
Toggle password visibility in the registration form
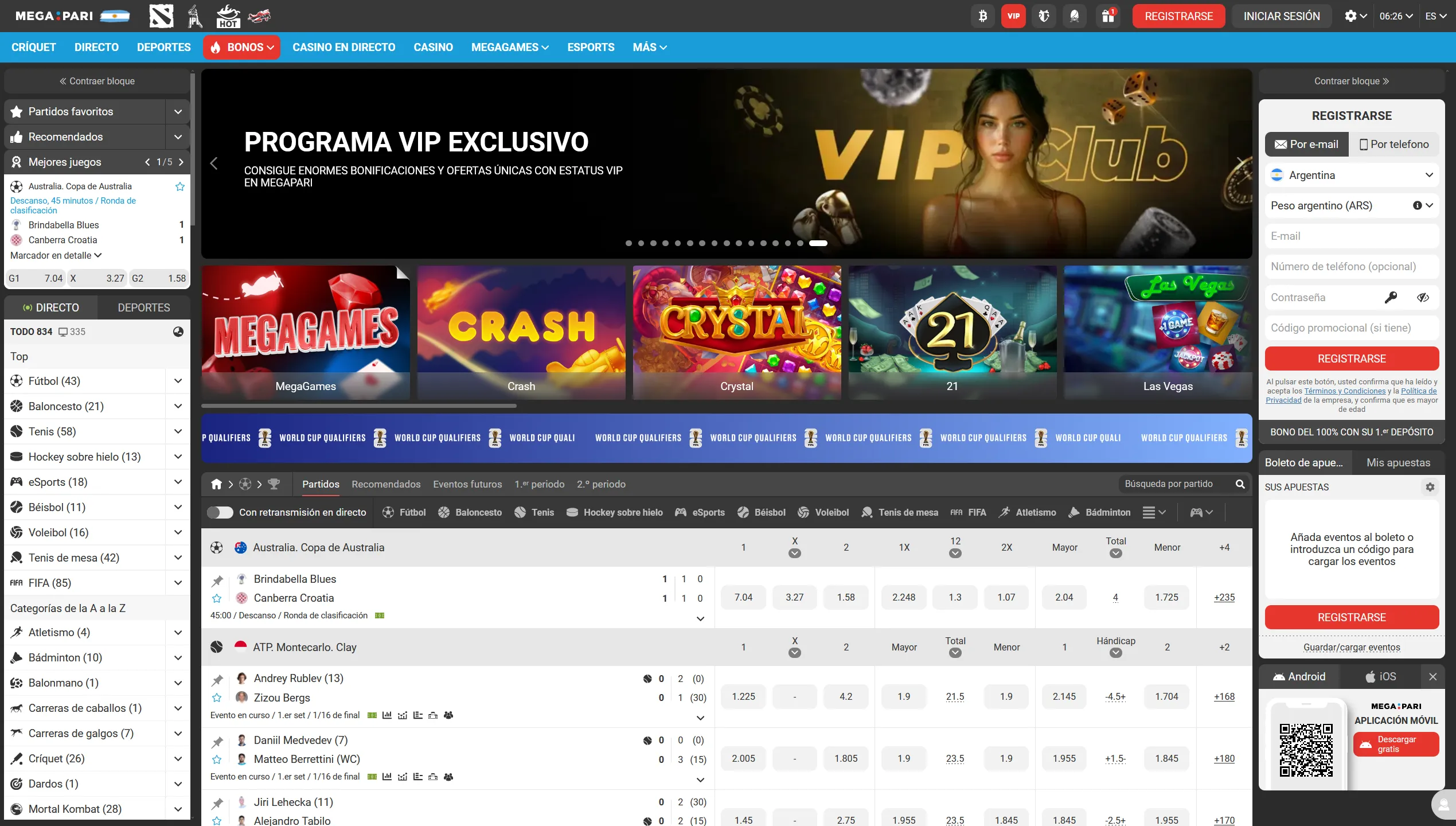pyautogui.click(x=1424, y=297)
